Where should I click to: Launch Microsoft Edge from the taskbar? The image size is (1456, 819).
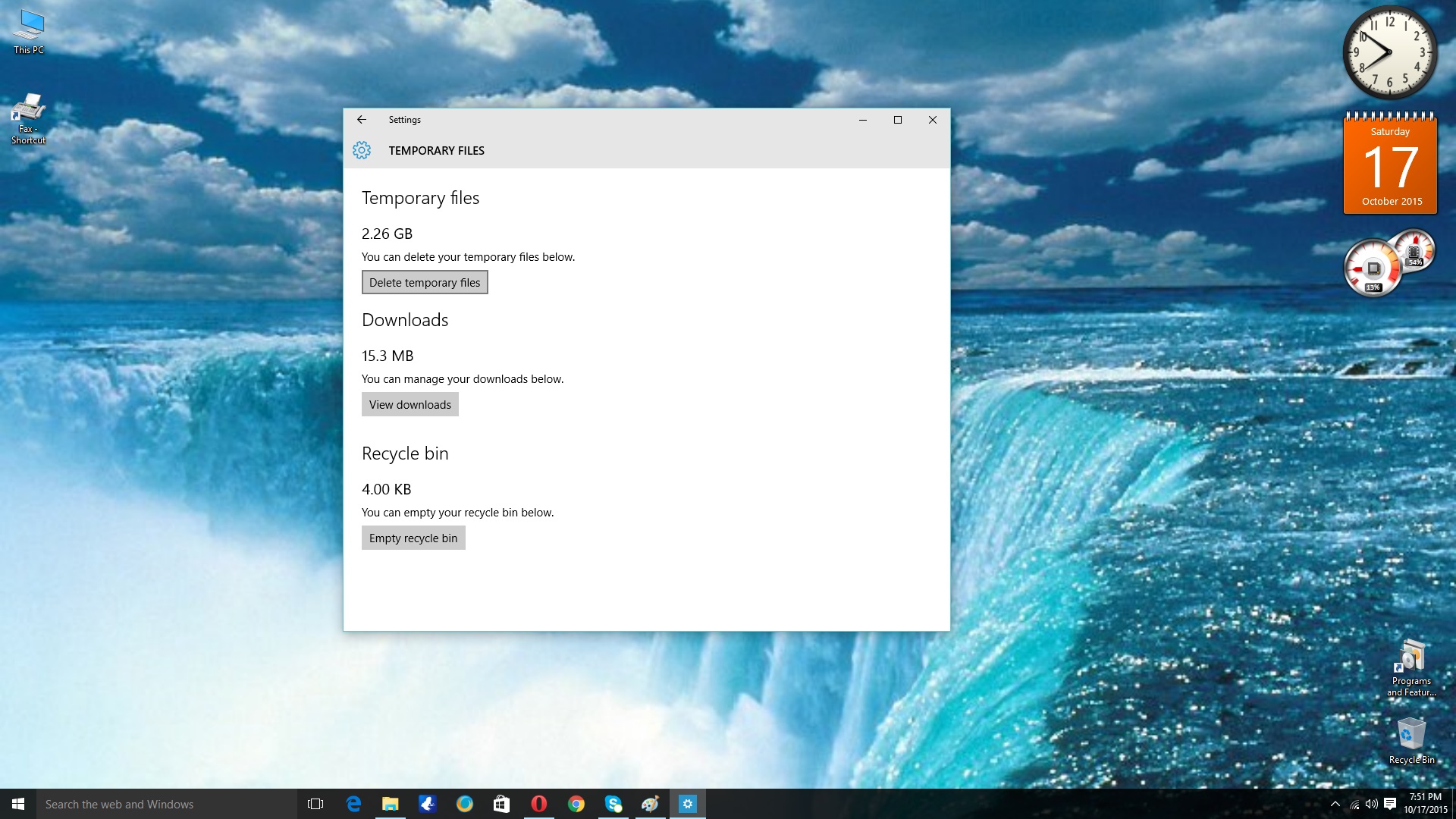(353, 804)
